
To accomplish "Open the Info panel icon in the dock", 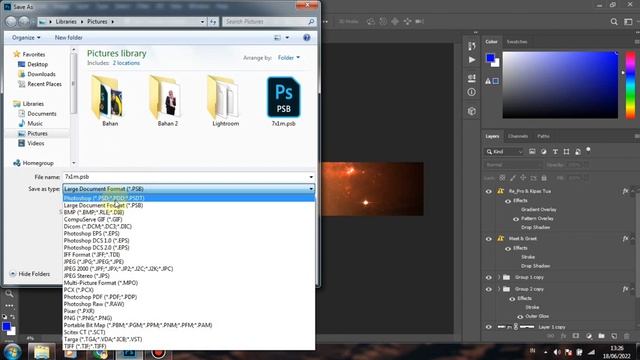I will [x=471, y=92].
